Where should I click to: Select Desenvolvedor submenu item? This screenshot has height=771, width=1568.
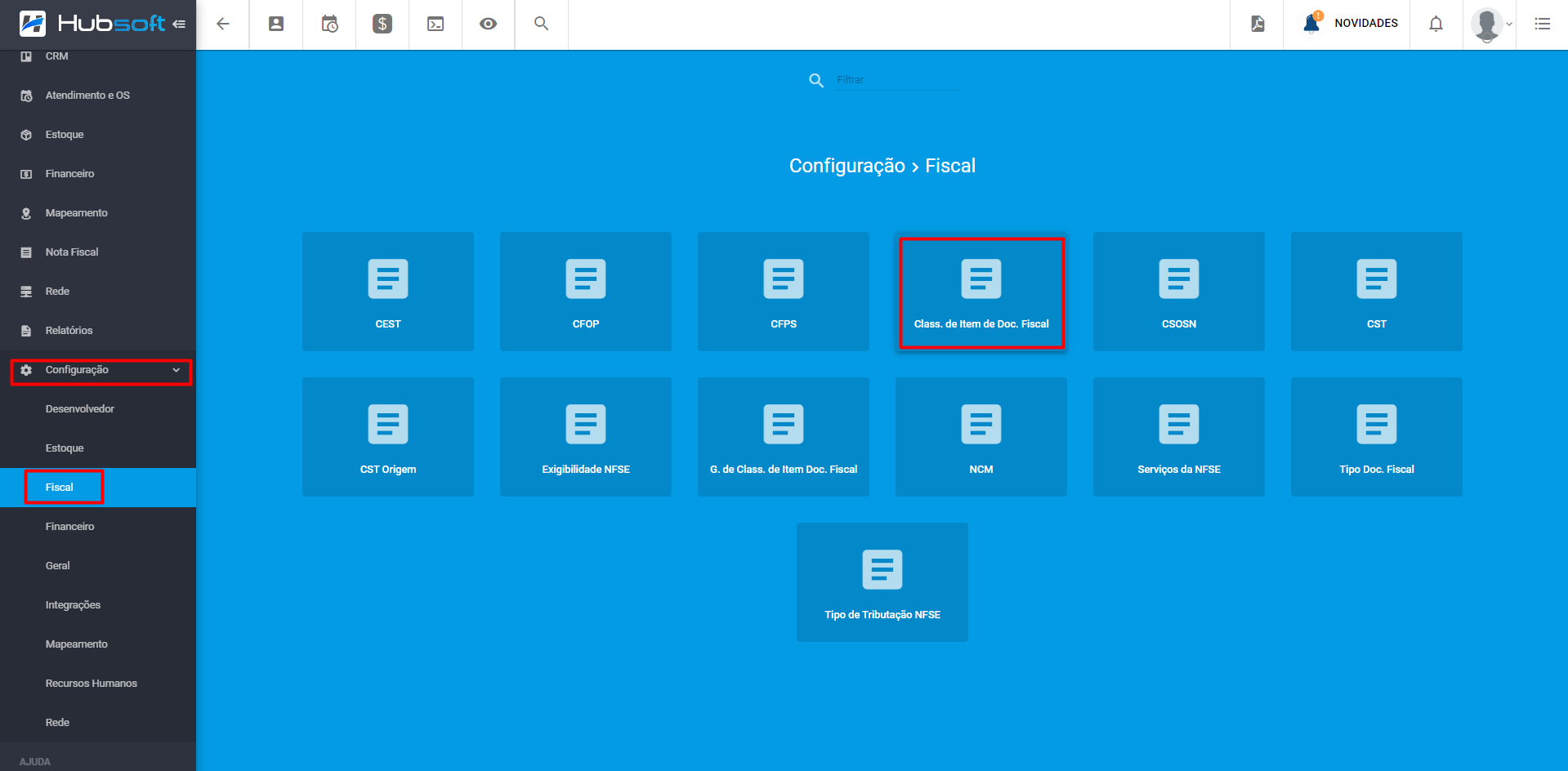(x=98, y=409)
